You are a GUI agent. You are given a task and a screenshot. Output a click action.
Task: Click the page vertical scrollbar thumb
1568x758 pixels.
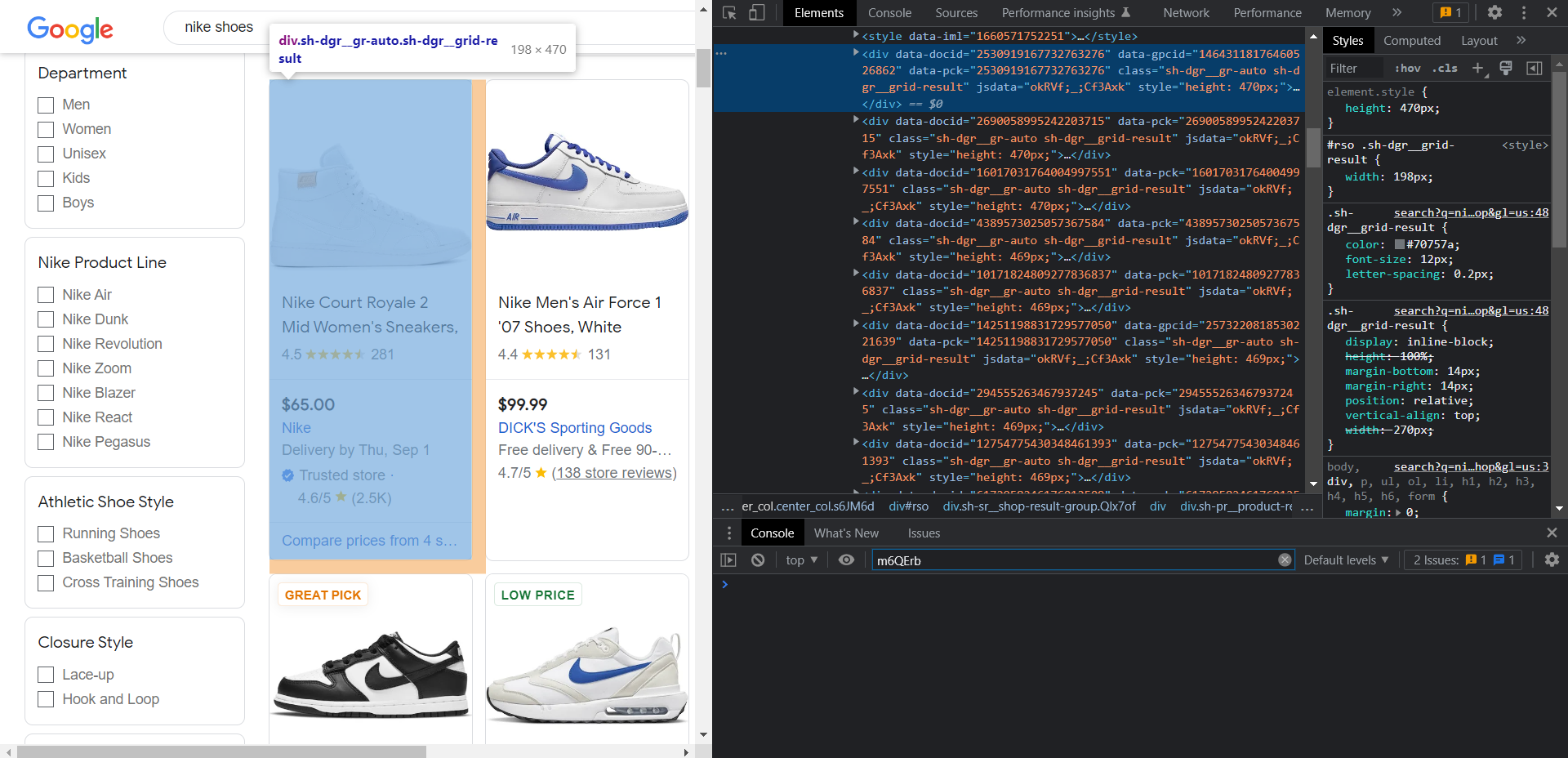point(703,68)
